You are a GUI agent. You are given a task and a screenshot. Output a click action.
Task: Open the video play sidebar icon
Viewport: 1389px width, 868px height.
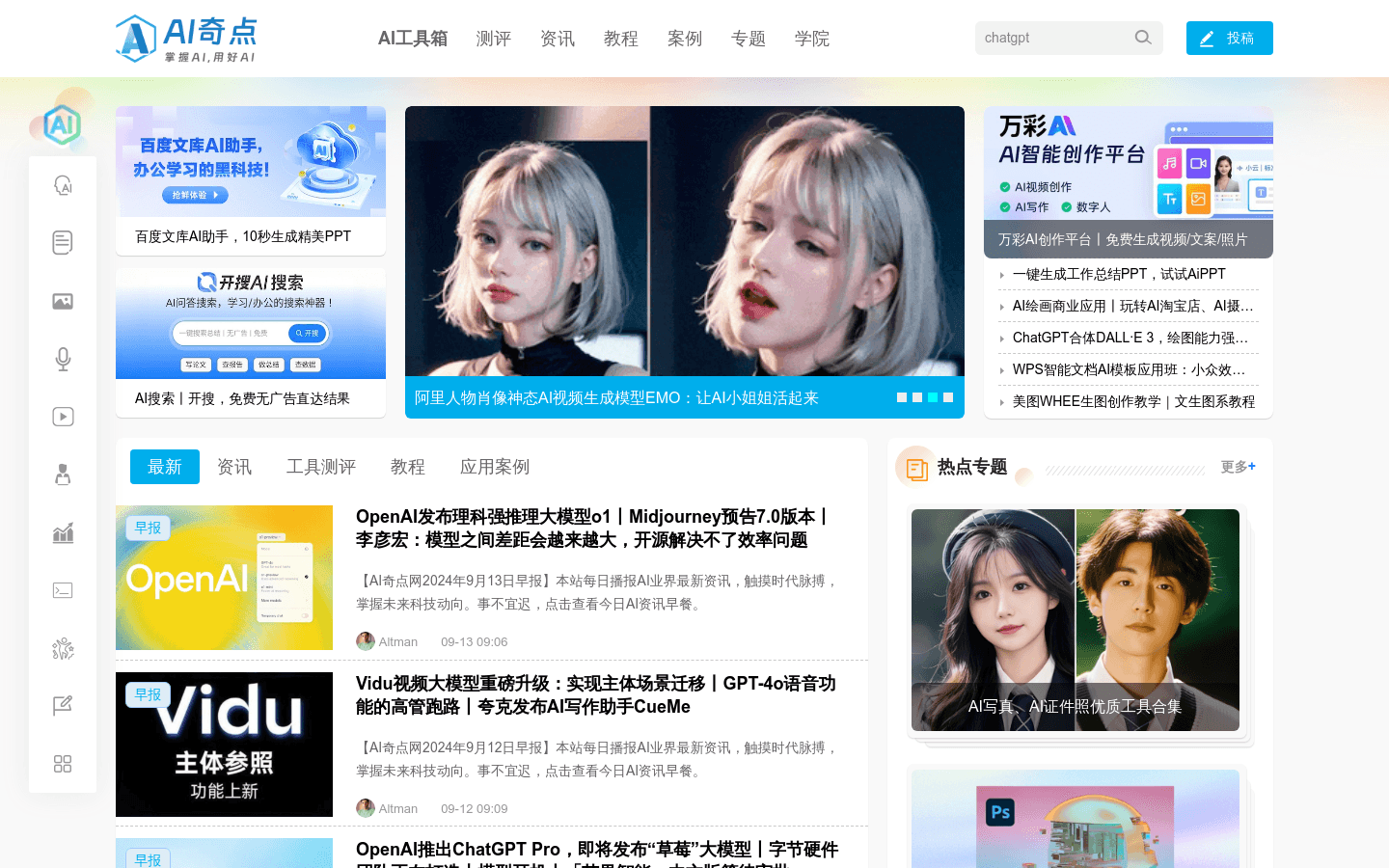63,417
